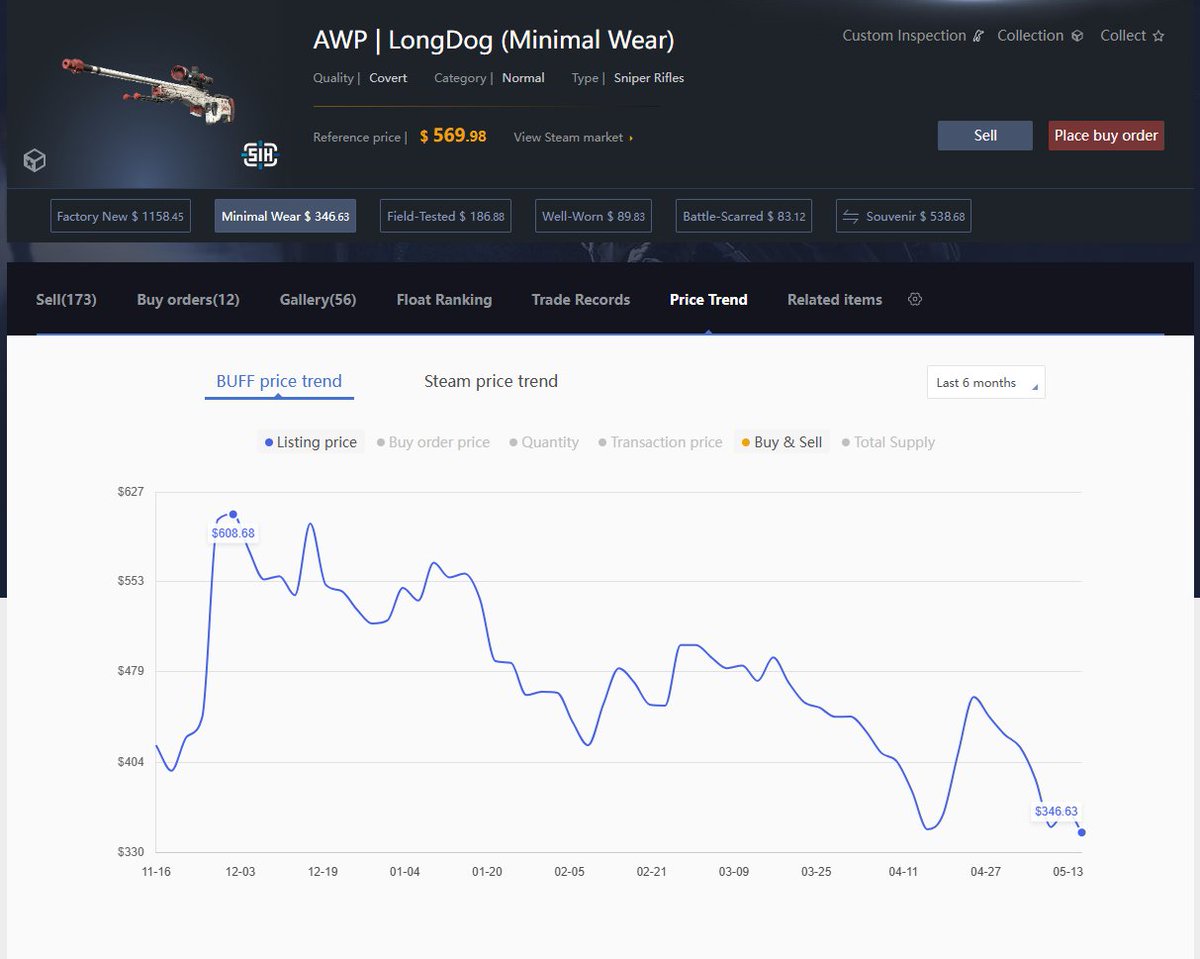Screen dimensions: 1200x959
Task: Open the Gallery(56) tab
Action: pyautogui.click(x=318, y=299)
